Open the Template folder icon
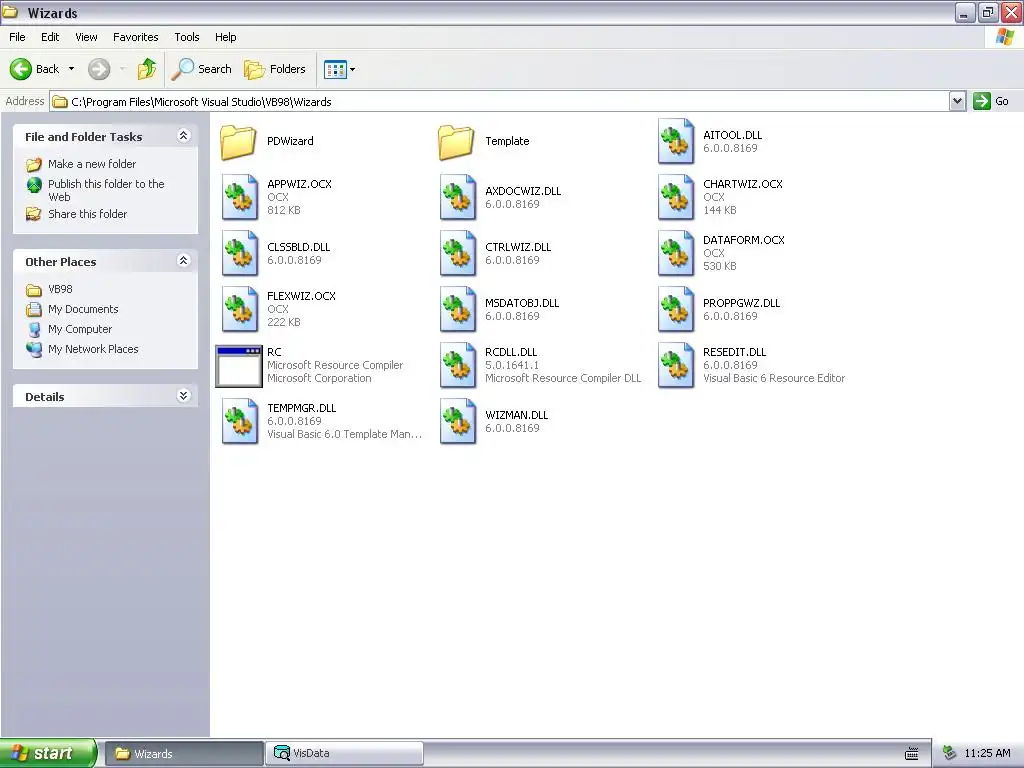This screenshot has height=768, width=1024. tap(456, 142)
